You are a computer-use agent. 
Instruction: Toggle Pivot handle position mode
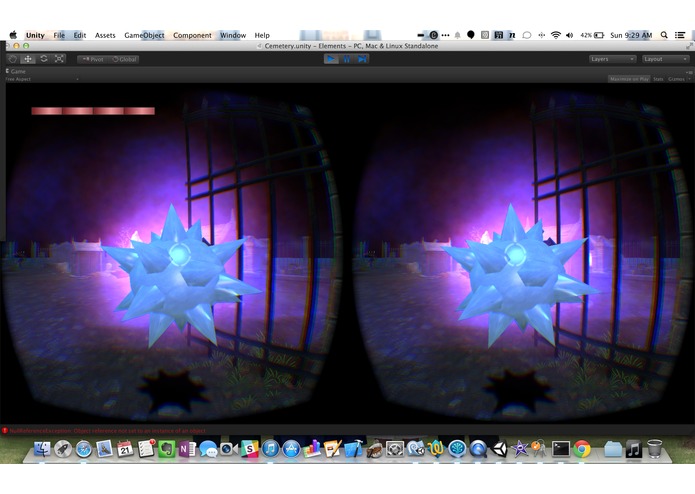click(x=92, y=59)
